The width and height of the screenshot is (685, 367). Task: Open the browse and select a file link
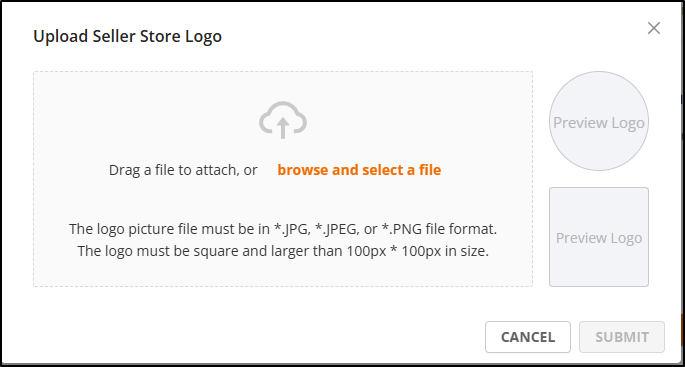tap(359, 170)
